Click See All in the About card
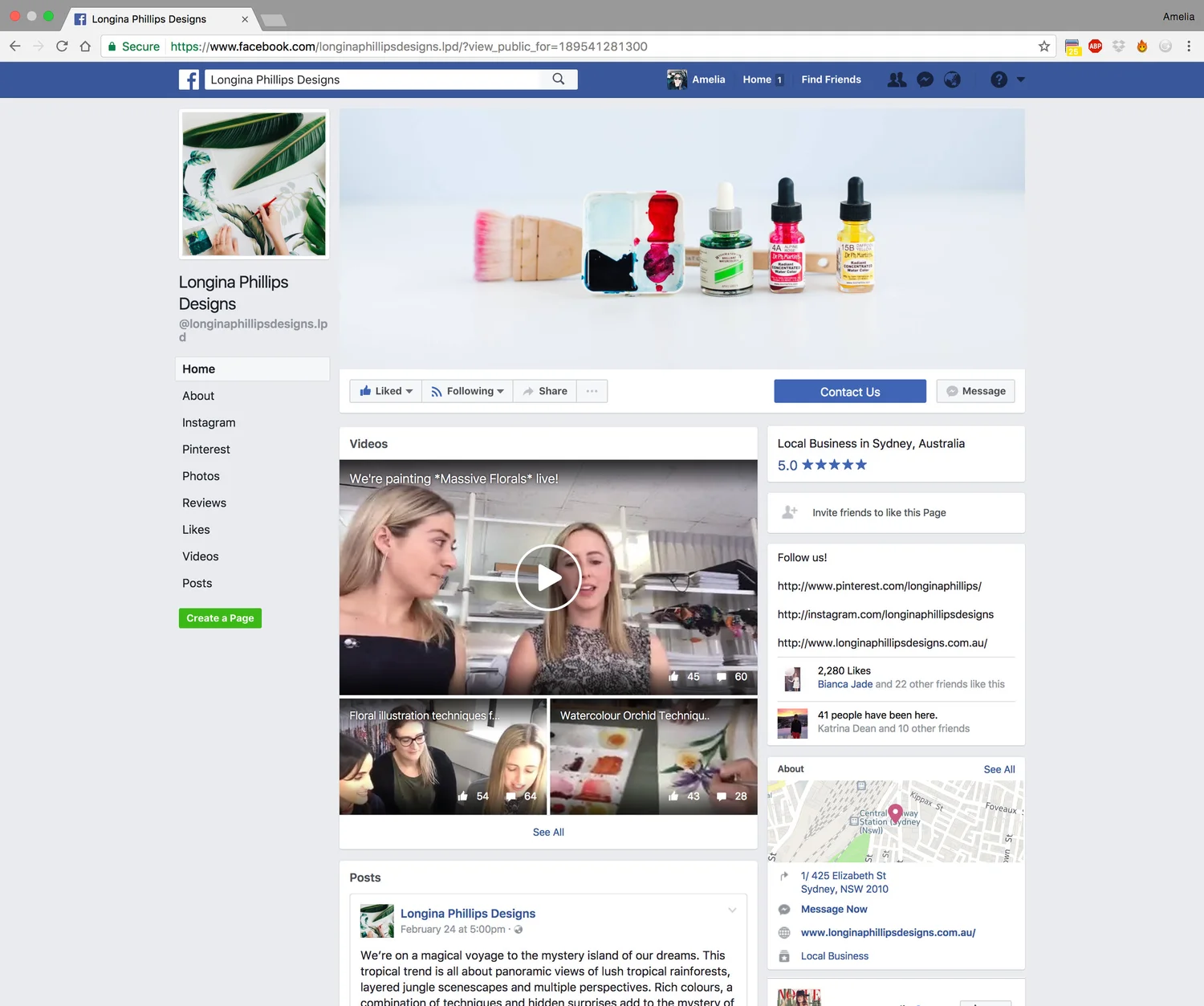The image size is (1204, 1006). 999,769
